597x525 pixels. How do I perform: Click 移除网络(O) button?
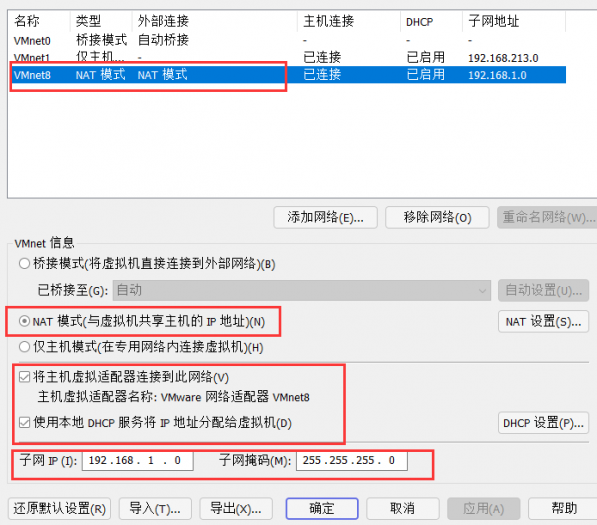(x=437, y=217)
